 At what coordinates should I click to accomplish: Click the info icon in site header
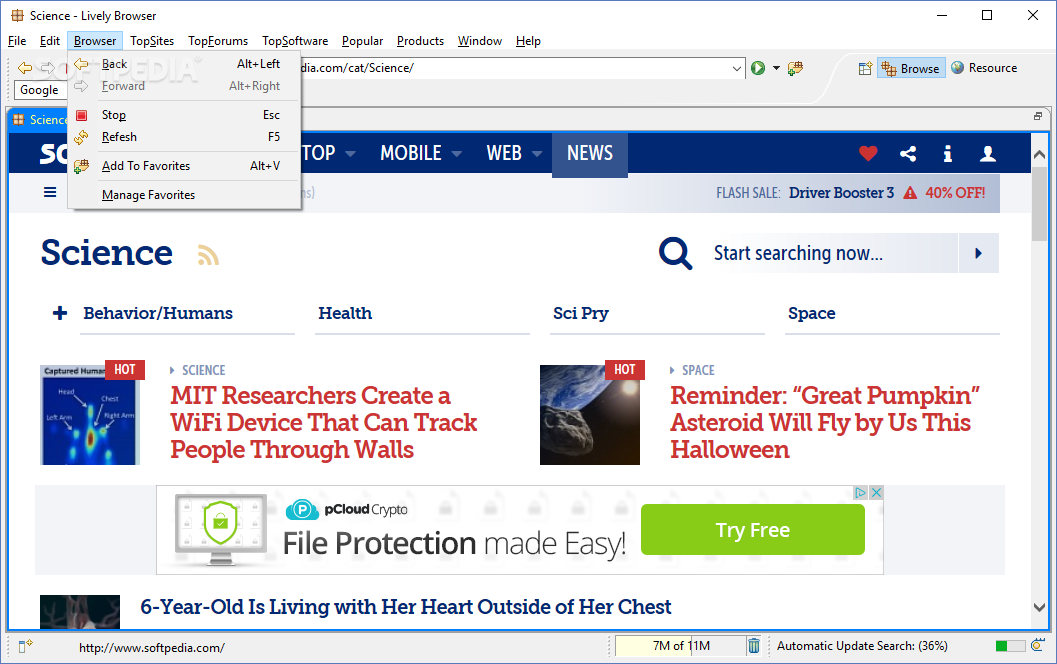(948, 154)
